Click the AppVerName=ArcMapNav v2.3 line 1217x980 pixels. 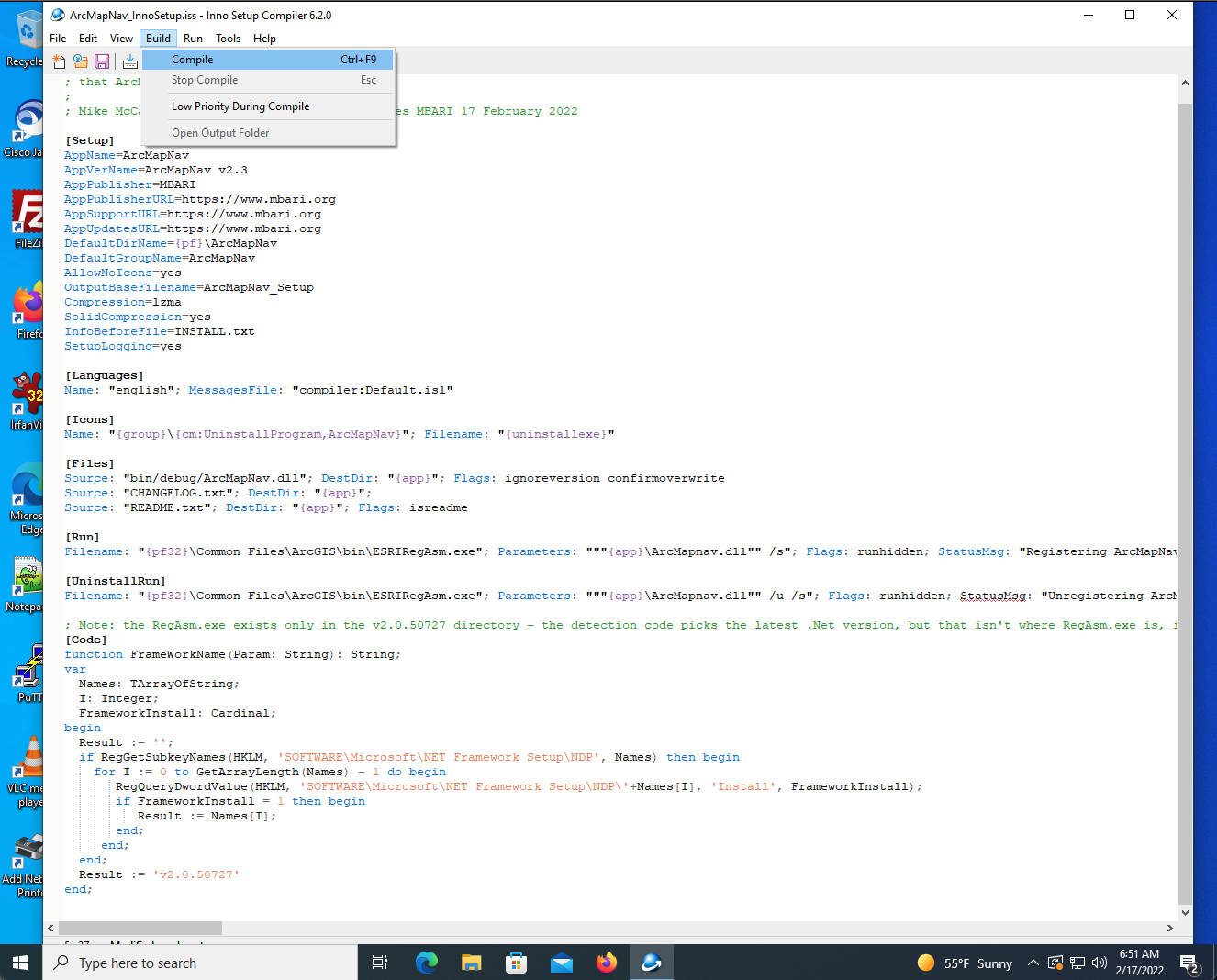155,170
